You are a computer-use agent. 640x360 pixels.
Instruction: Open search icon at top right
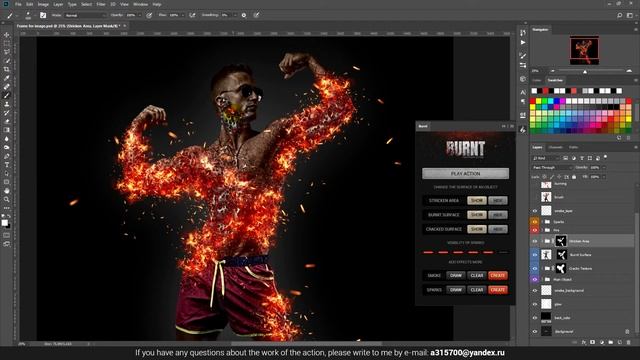[x=620, y=15]
